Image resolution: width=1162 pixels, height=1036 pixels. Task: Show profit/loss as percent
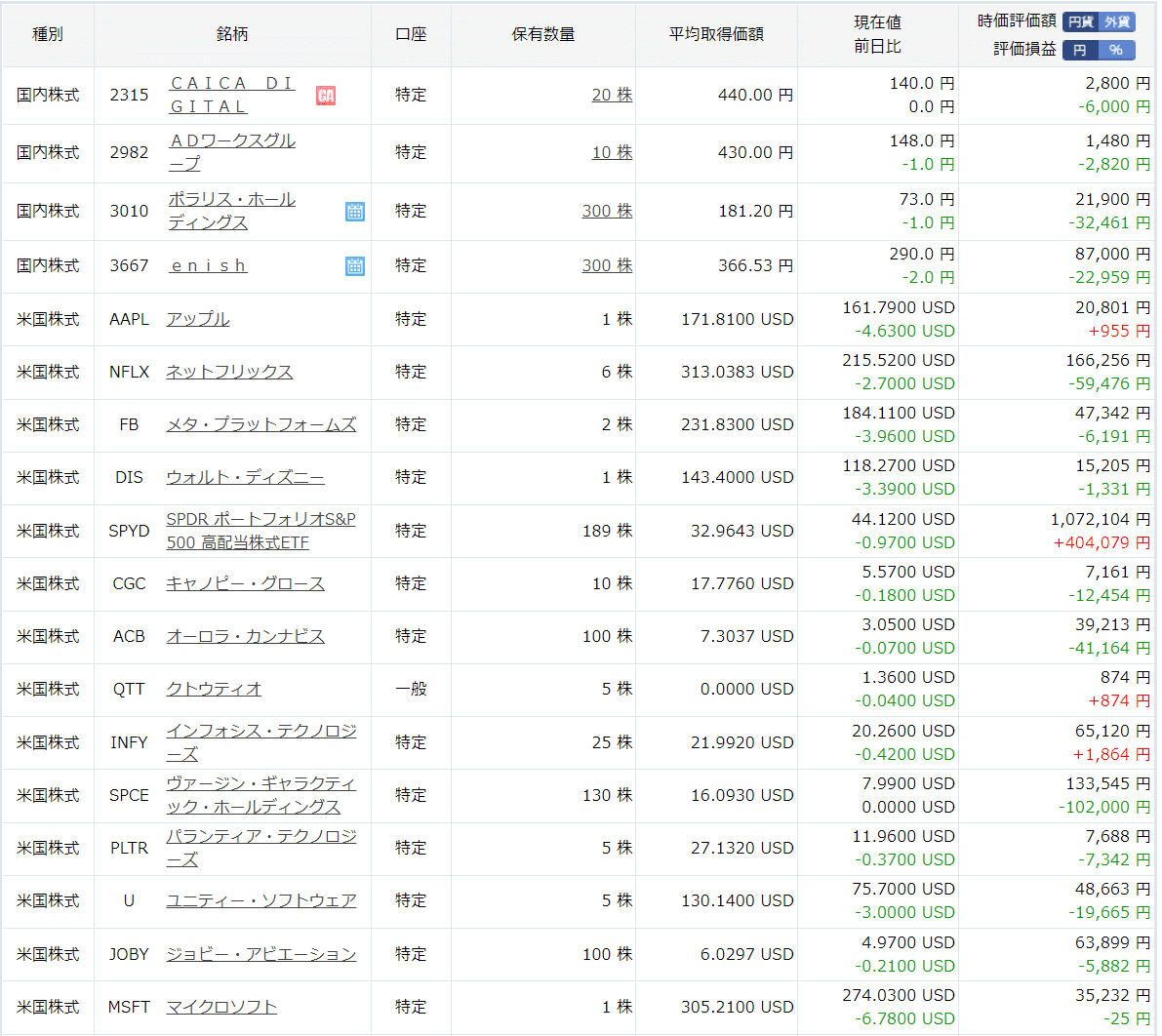(x=1117, y=51)
